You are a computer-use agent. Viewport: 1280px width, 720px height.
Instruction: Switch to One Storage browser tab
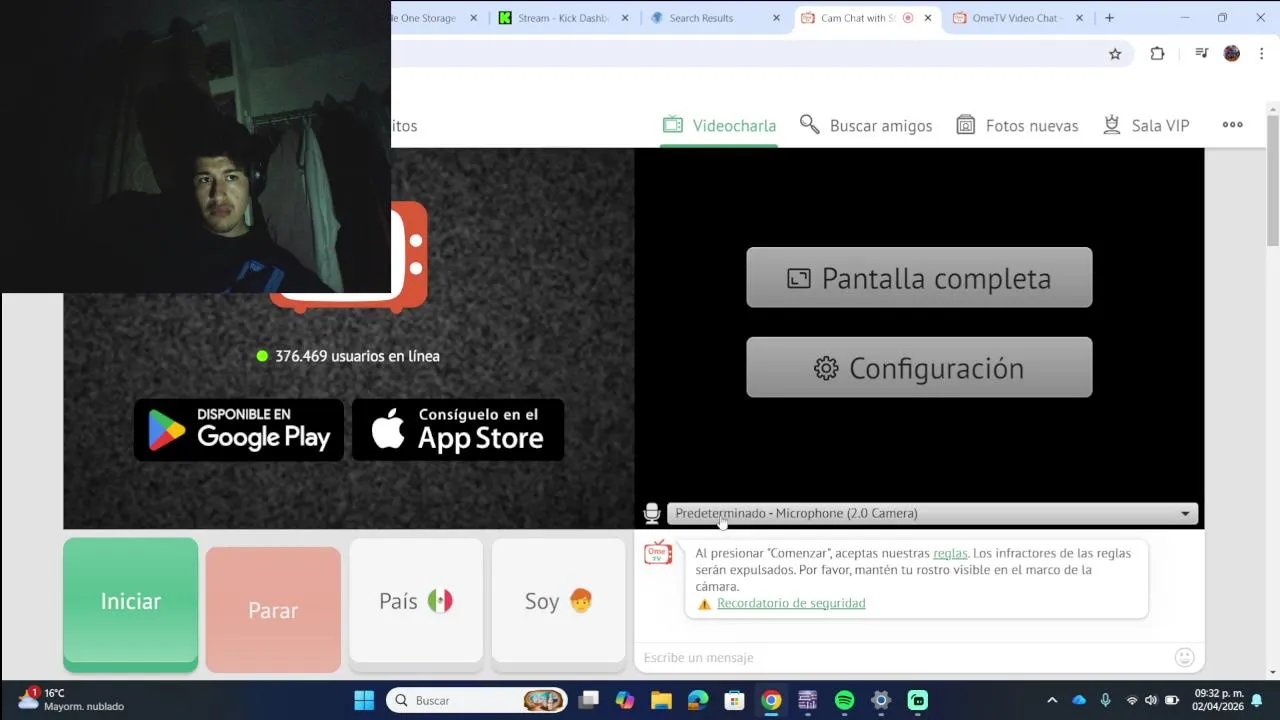[x=425, y=18]
